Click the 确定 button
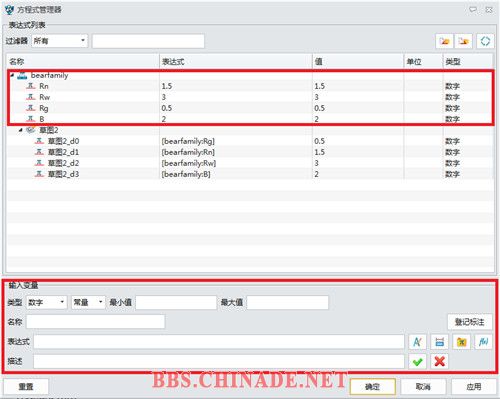The height and width of the screenshot is (399, 500). coord(373,387)
